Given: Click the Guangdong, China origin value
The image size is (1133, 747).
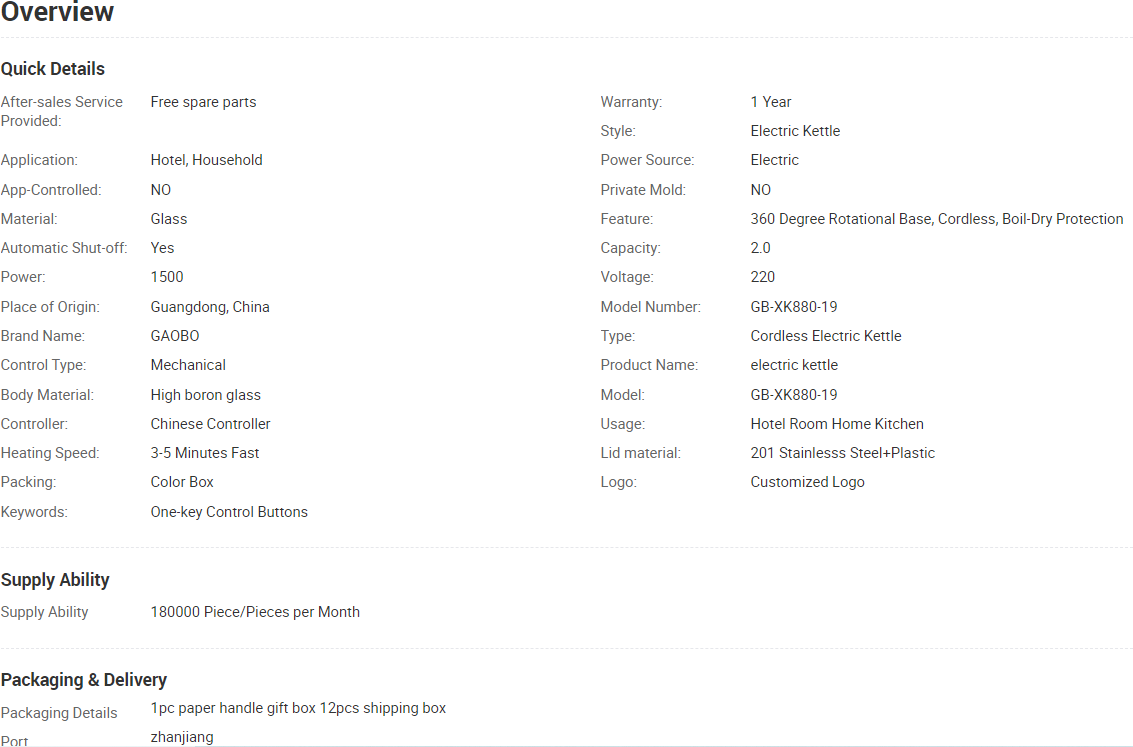Looking at the screenshot, I should pyautogui.click(x=210, y=307).
